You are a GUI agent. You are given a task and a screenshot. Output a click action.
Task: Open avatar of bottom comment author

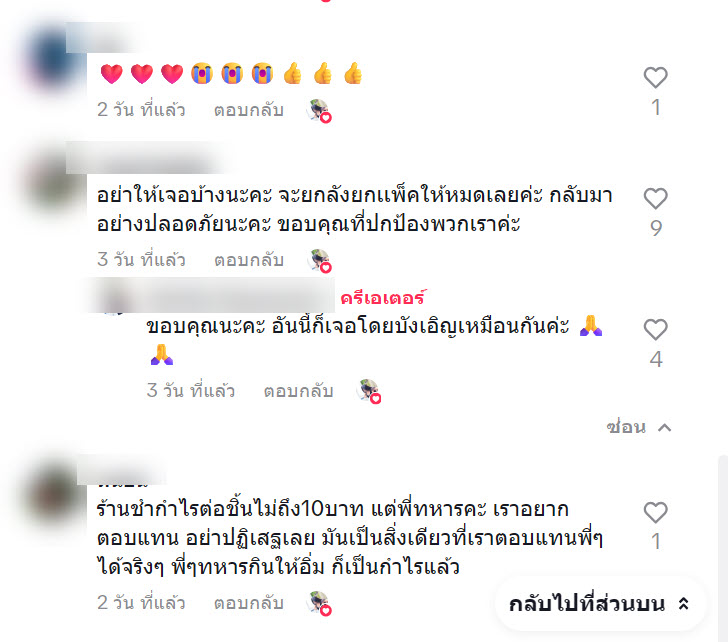(56, 494)
